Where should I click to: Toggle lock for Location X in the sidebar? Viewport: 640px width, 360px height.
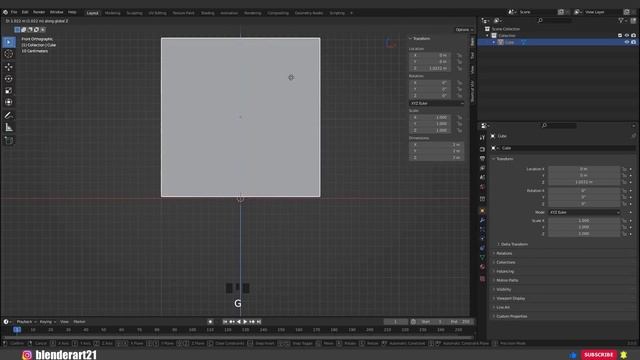coord(460,55)
